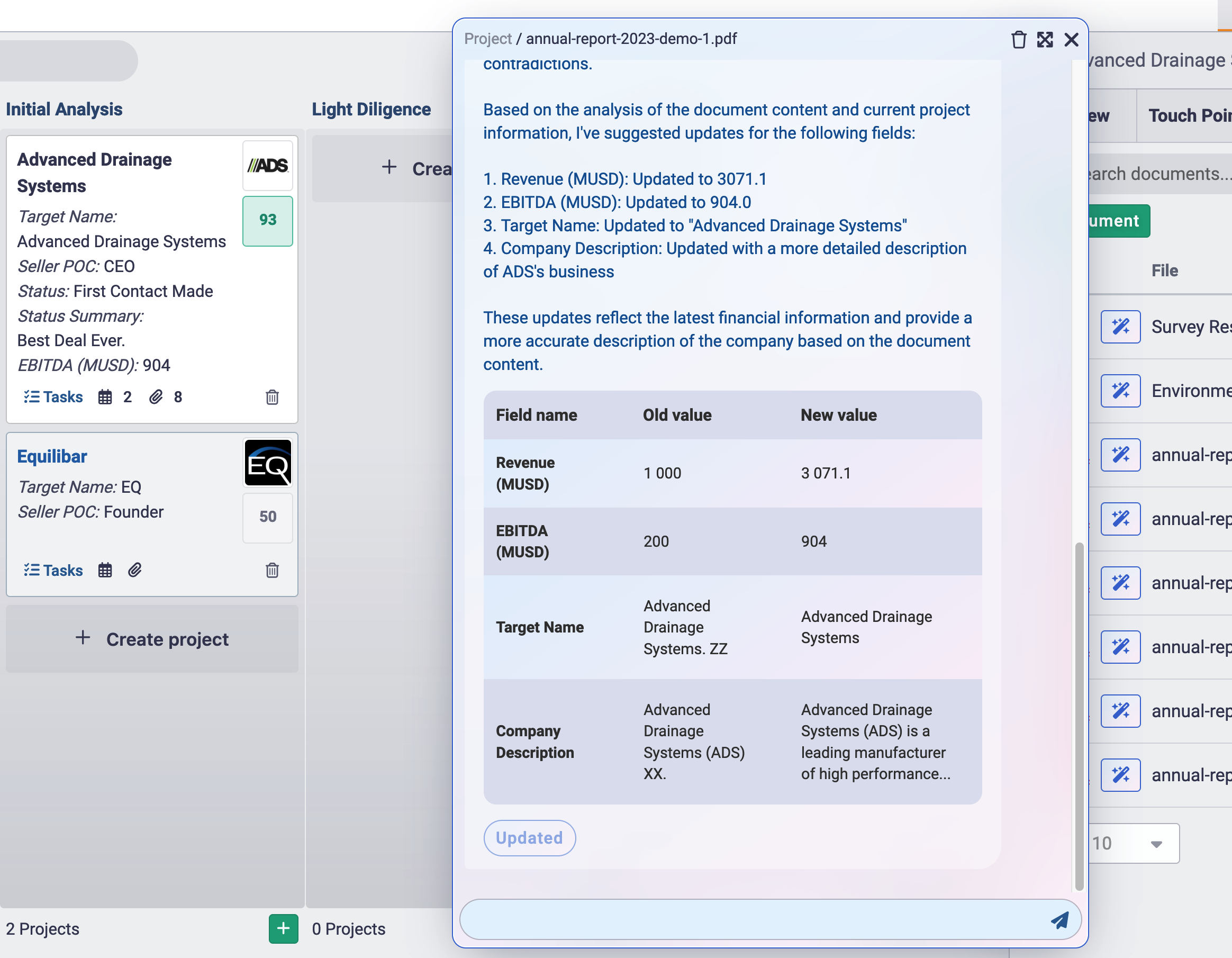Open Tasks on Advanced Drainage Systems card
Image resolution: width=1232 pixels, height=958 pixels.
coord(53,397)
